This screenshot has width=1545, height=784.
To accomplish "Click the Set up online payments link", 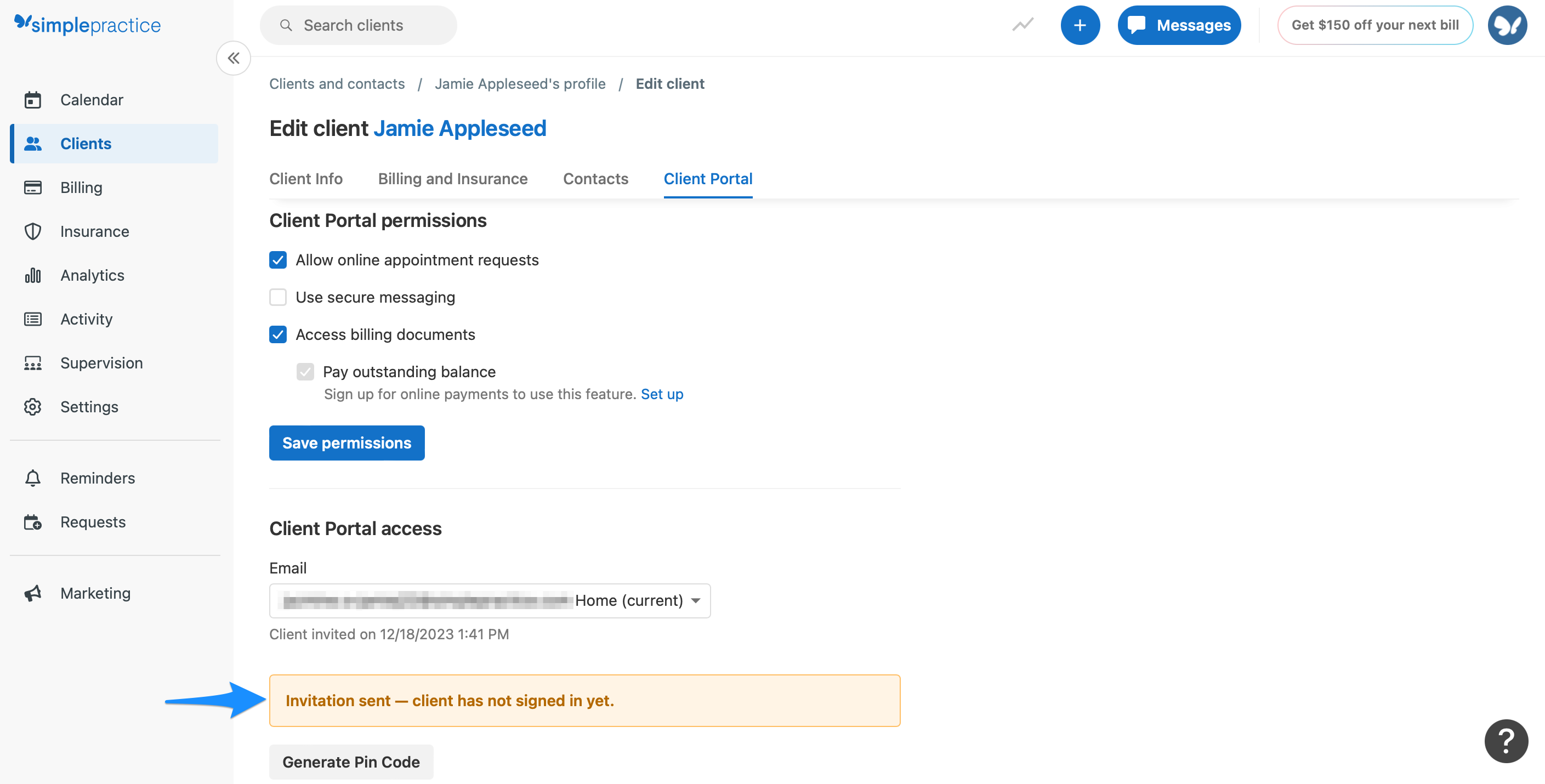I will (x=662, y=394).
